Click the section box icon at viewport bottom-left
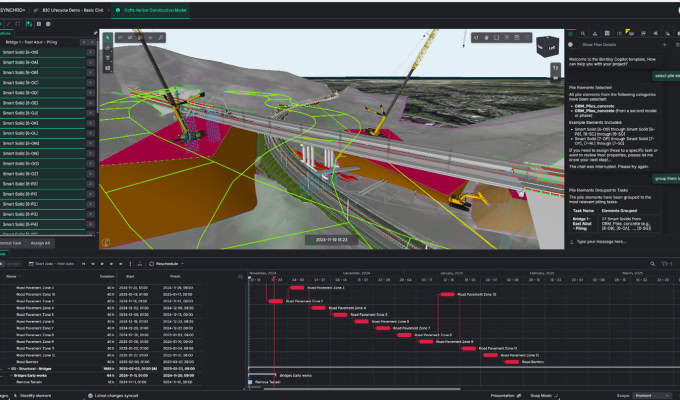 104,241
